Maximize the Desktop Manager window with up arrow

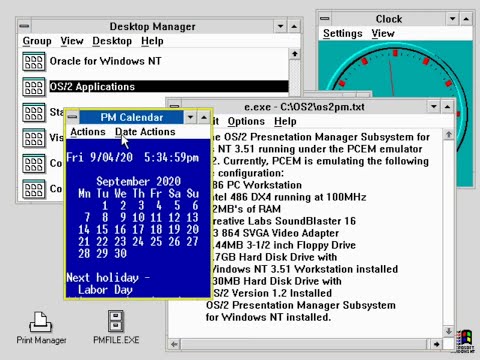point(294,26)
